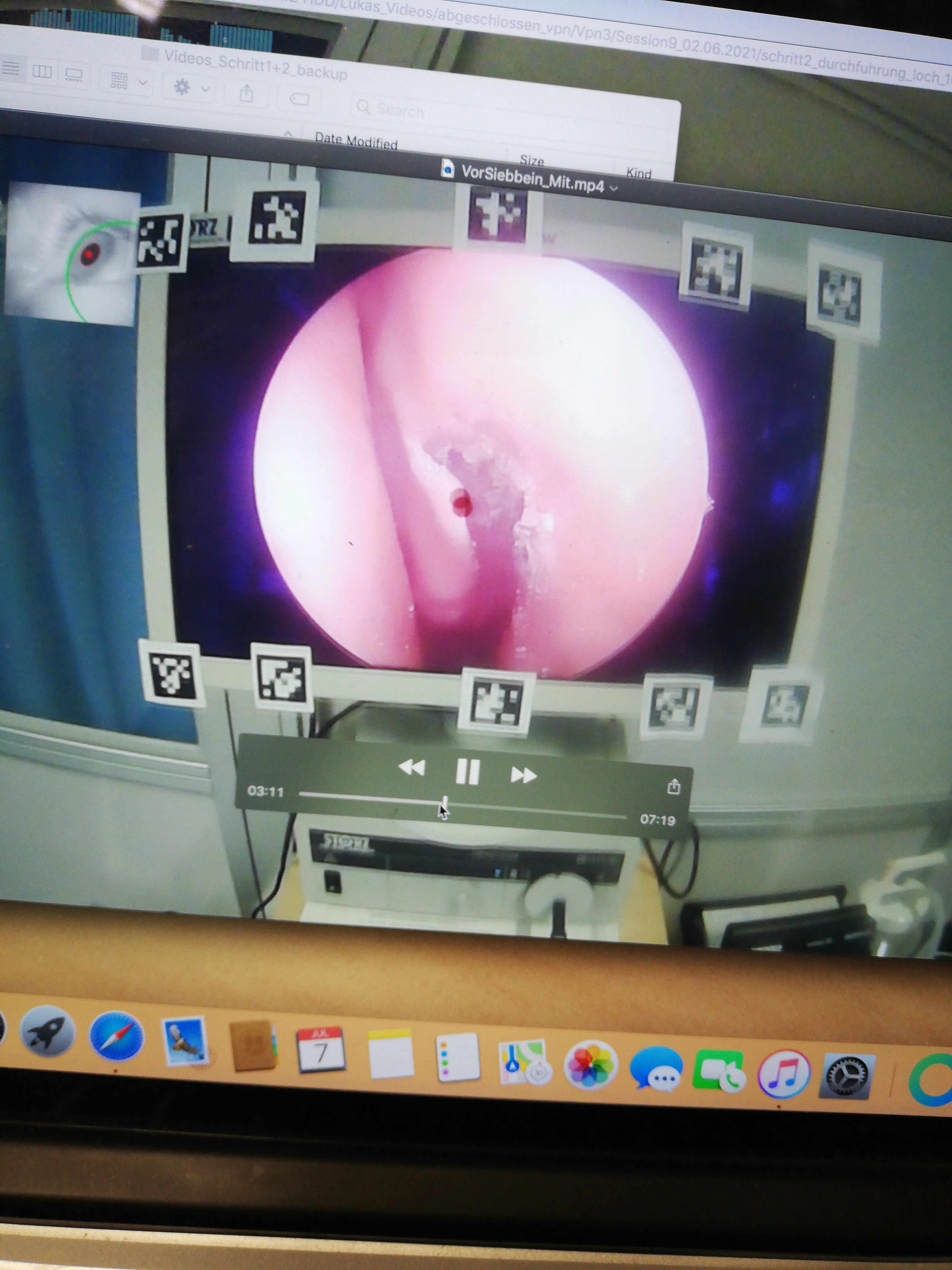
Task: Fast-forward the video
Action: click(523, 775)
